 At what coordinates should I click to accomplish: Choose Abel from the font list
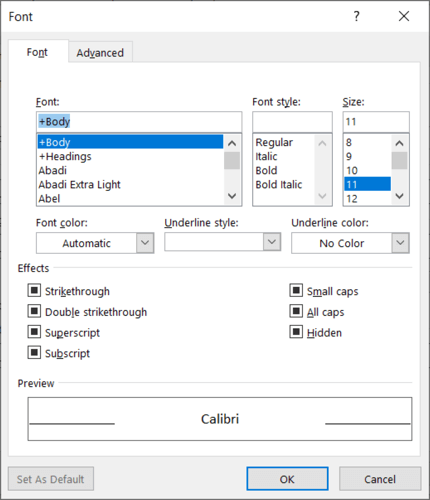point(130,198)
